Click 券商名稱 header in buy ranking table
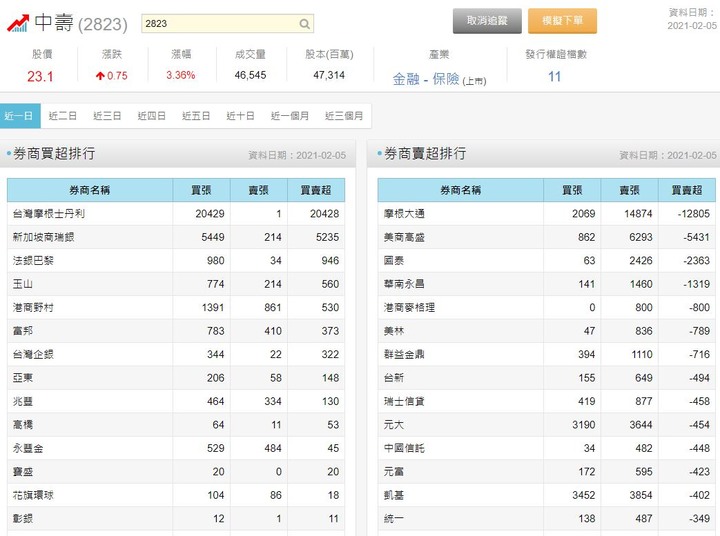This screenshot has width=720, height=536. (90, 190)
